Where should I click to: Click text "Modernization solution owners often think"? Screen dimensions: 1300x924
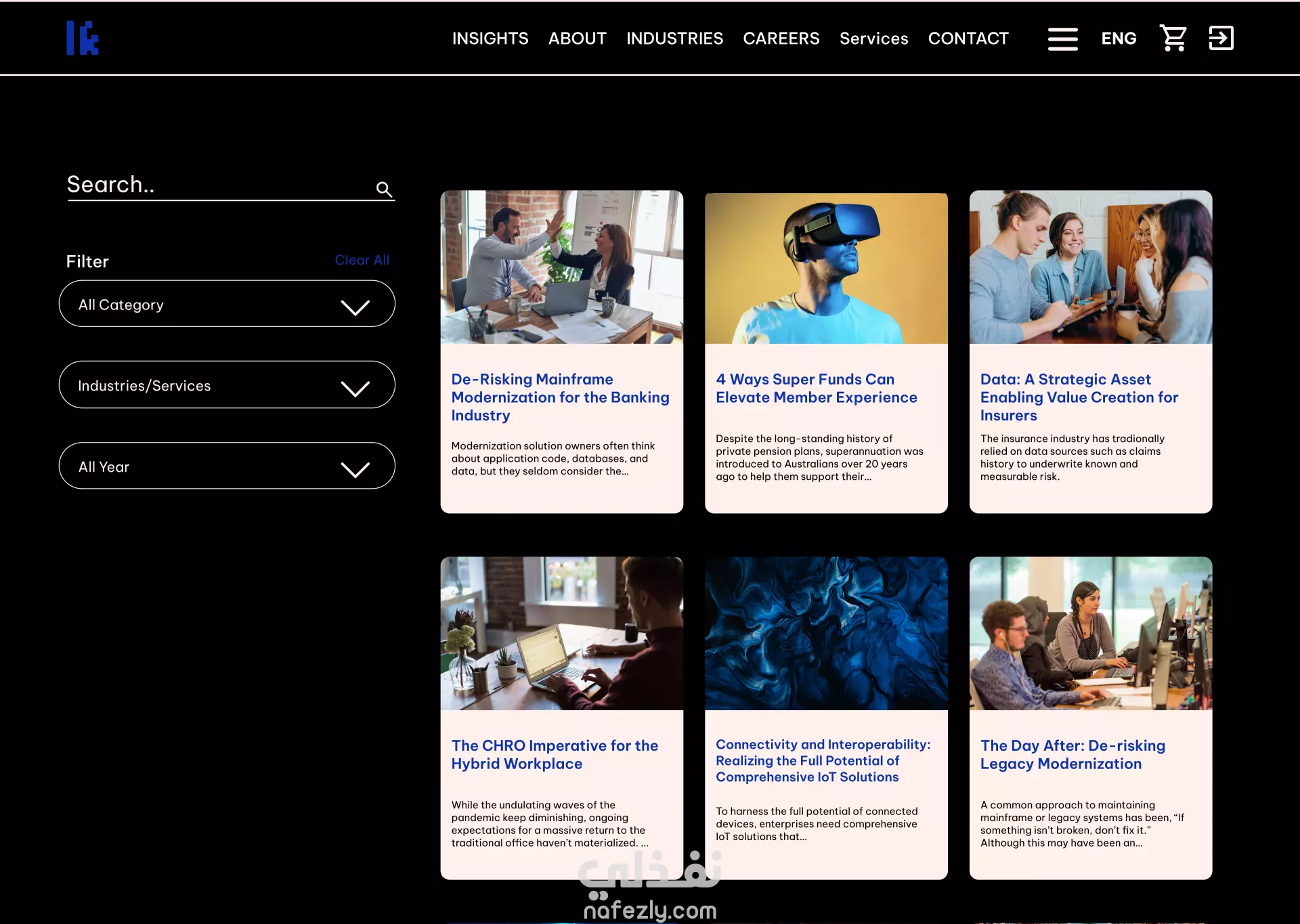(x=552, y=446)
